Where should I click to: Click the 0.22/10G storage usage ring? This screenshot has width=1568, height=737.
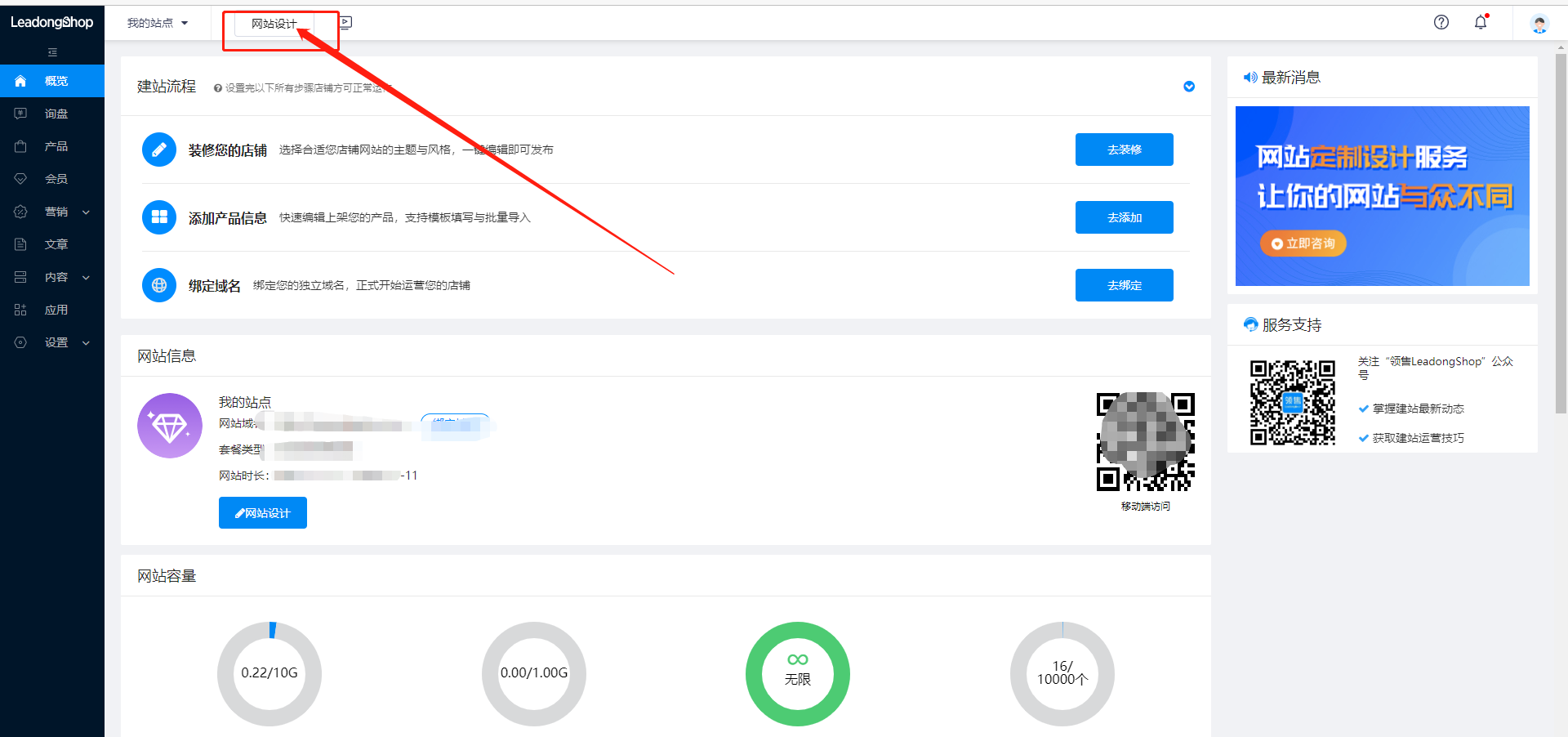(x=269, y=673)
